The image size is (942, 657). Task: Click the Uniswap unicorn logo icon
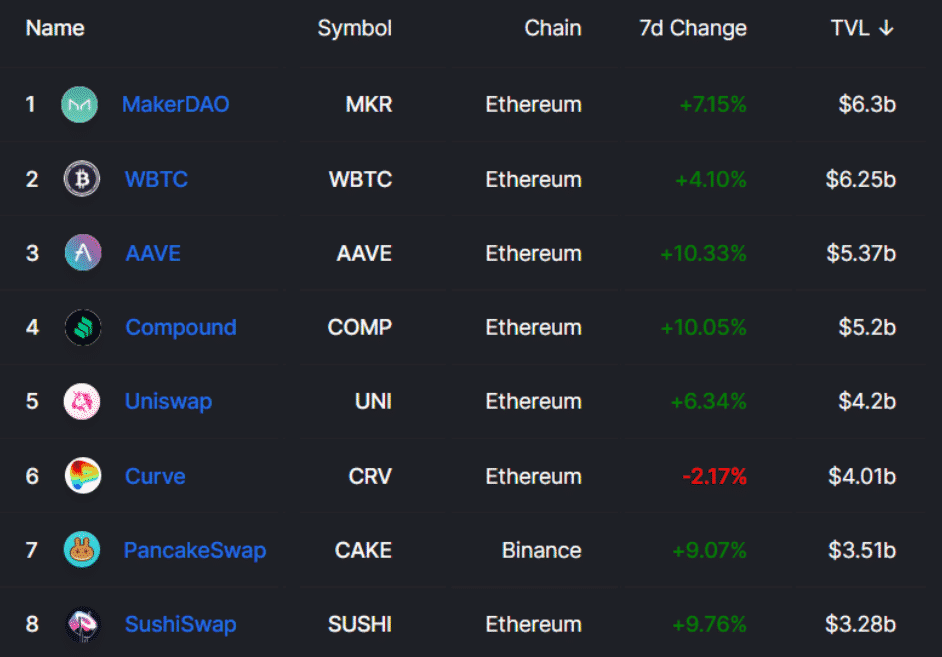tap(83, 402)
